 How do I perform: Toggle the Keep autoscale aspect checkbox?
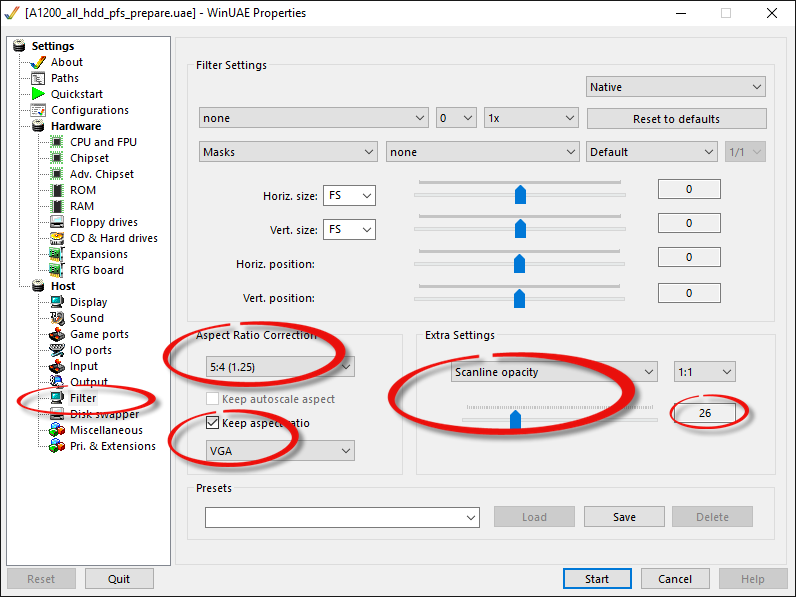pos(212,399)
